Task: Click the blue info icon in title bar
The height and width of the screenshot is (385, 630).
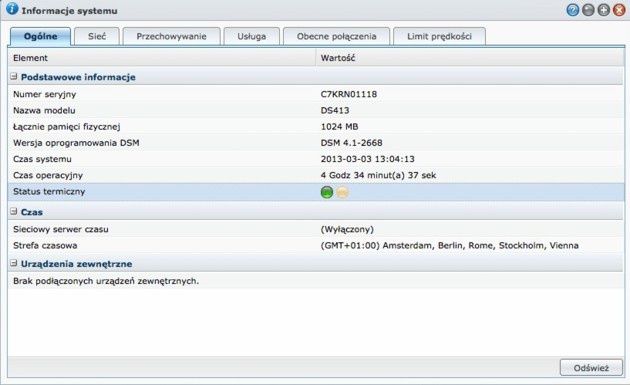Action: (x=12, y=8)
